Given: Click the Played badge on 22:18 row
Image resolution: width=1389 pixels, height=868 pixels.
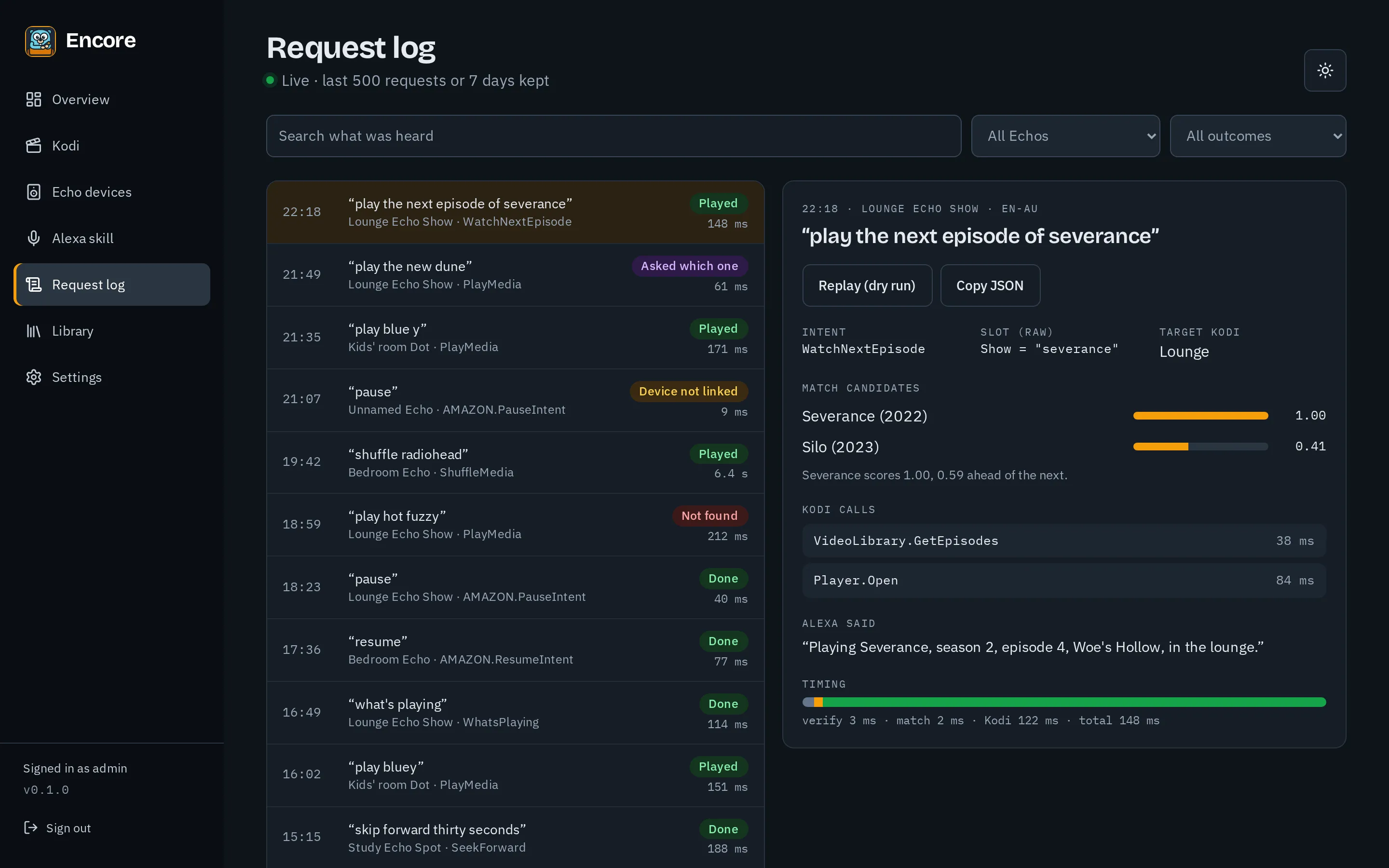Looking at the screenshot, I should pos(718,203).
